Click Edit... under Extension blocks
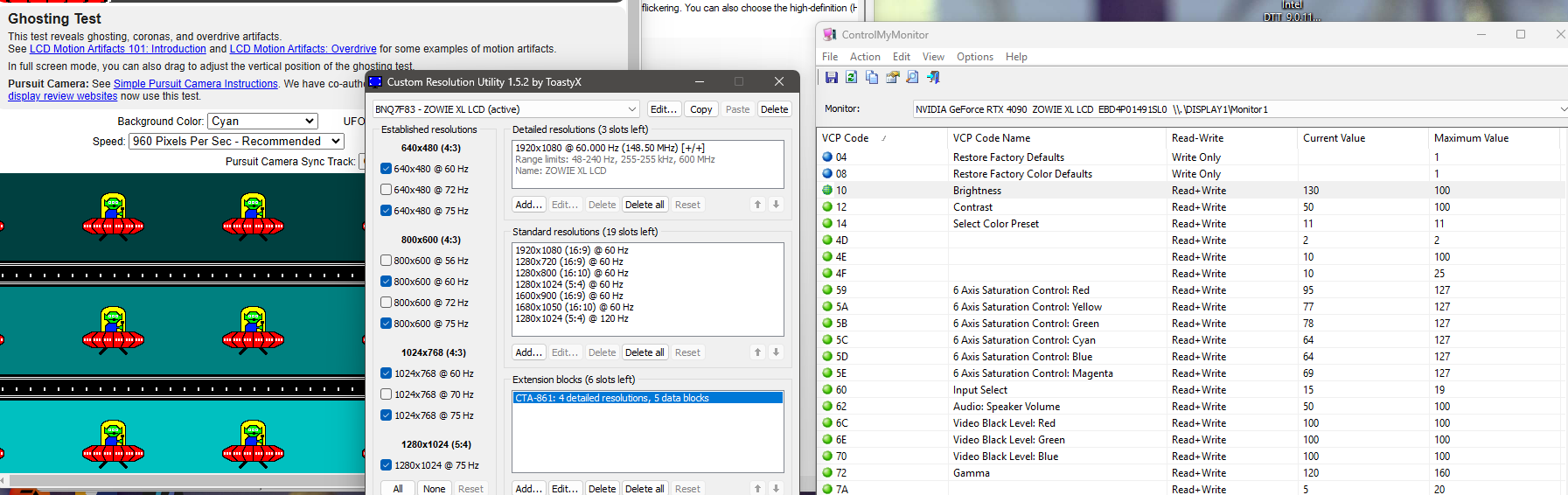This screenshot has height=495, width=1568. [x=565, y=489]
